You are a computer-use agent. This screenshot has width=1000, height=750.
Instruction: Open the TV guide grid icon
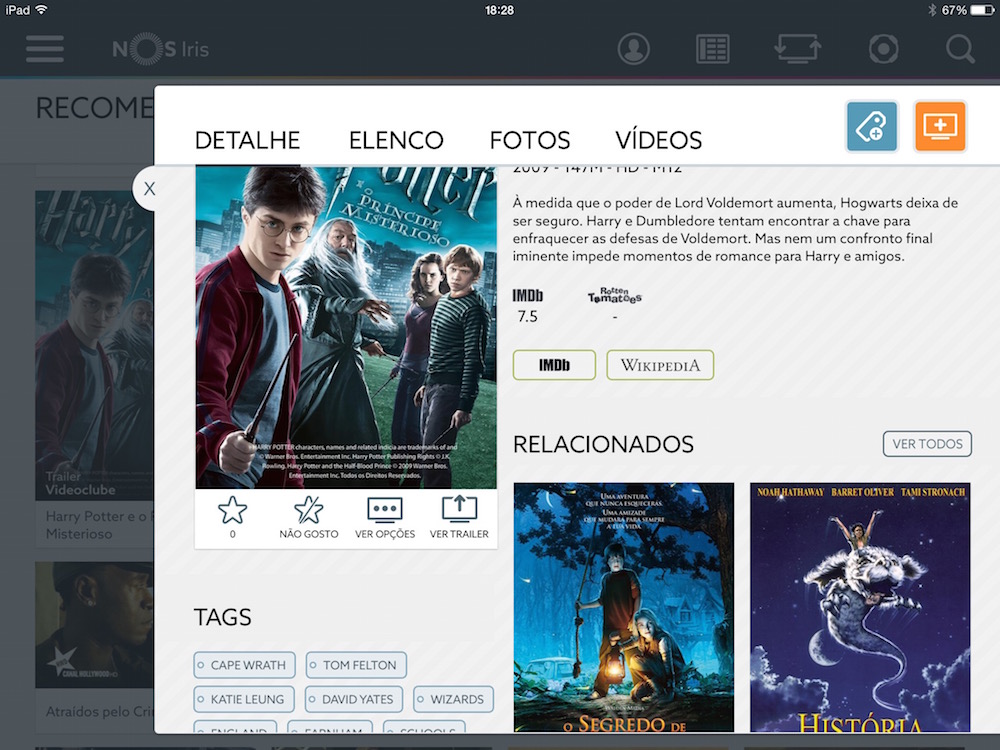[712, 49]
